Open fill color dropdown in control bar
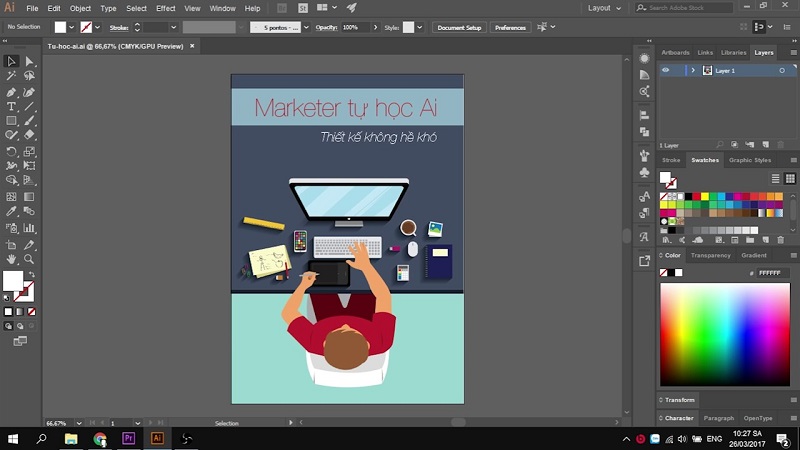This screenshot has height=450, width=800. [x=71, y=27]
